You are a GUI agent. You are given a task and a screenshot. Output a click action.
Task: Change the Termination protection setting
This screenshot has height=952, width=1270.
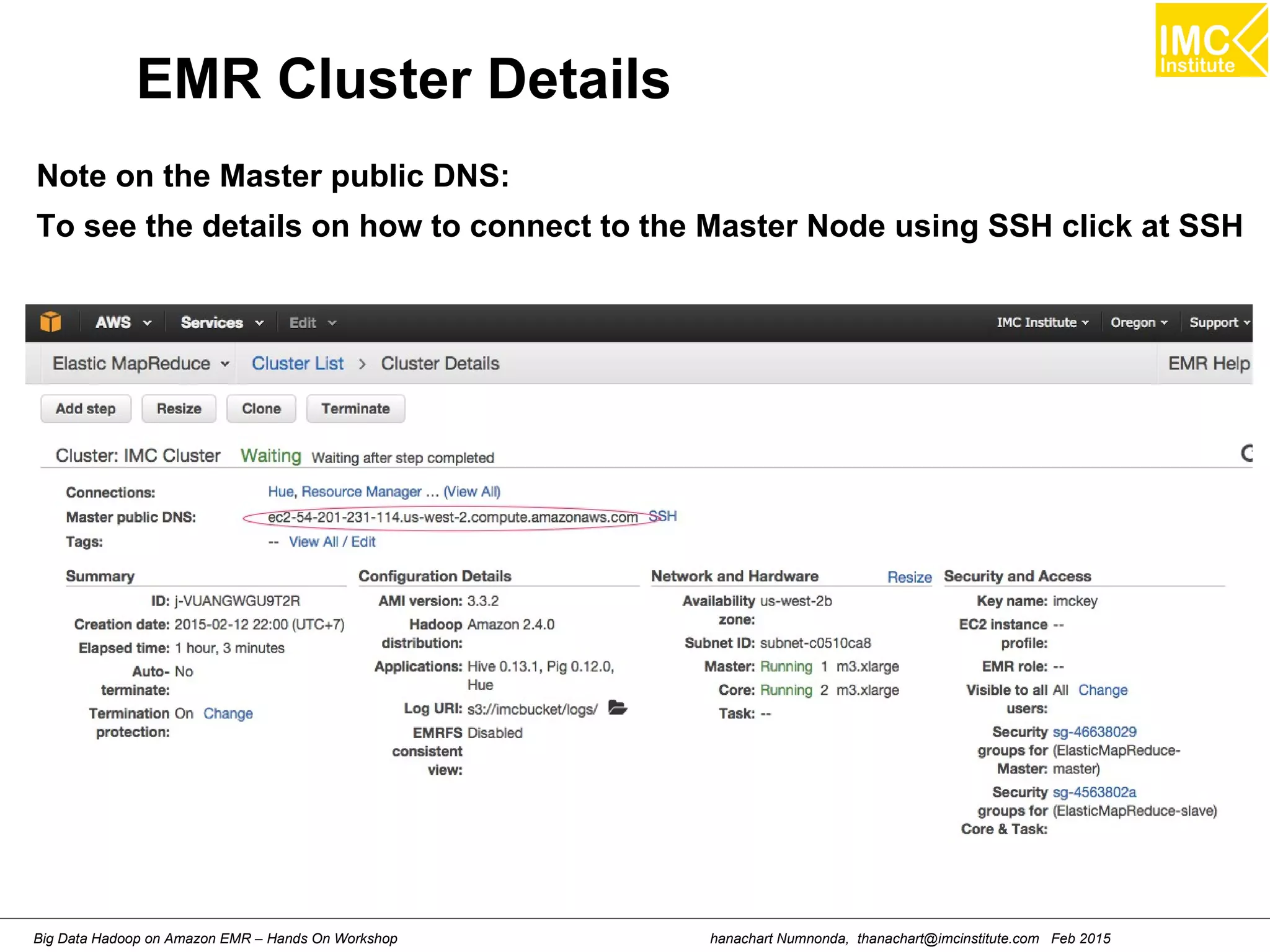228,713
